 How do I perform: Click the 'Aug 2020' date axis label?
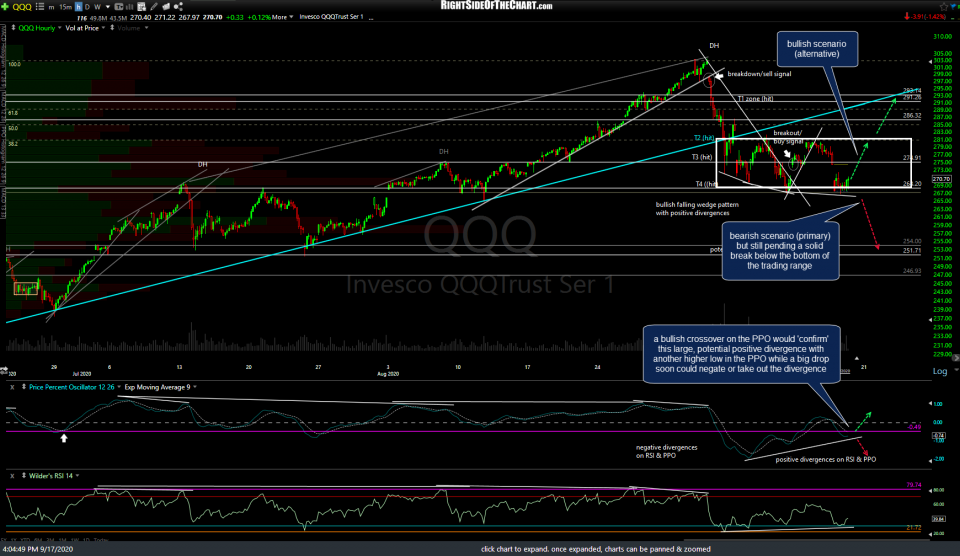(388, 374)
